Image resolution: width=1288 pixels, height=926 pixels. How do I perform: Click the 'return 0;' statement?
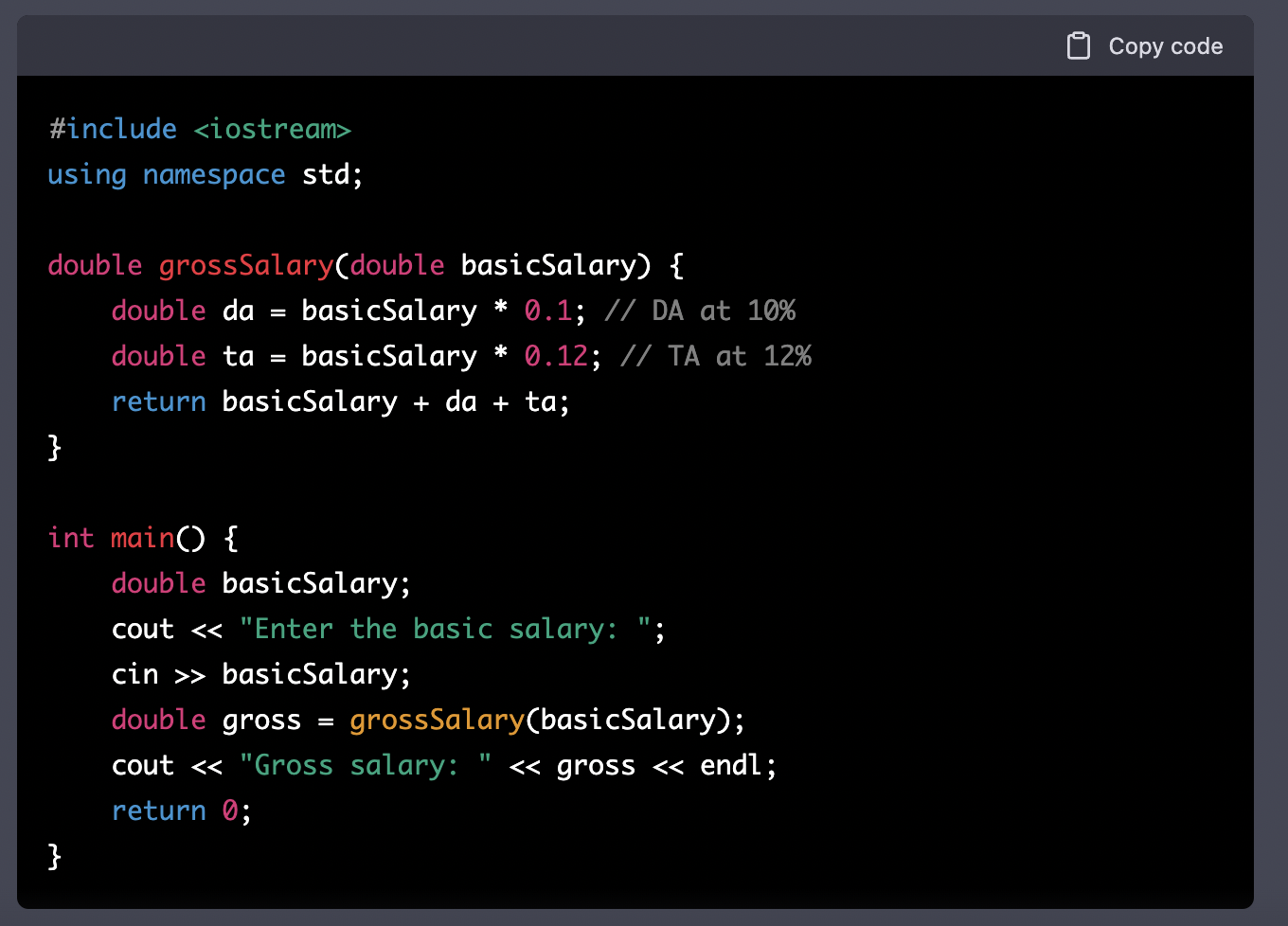coord(181,810)
